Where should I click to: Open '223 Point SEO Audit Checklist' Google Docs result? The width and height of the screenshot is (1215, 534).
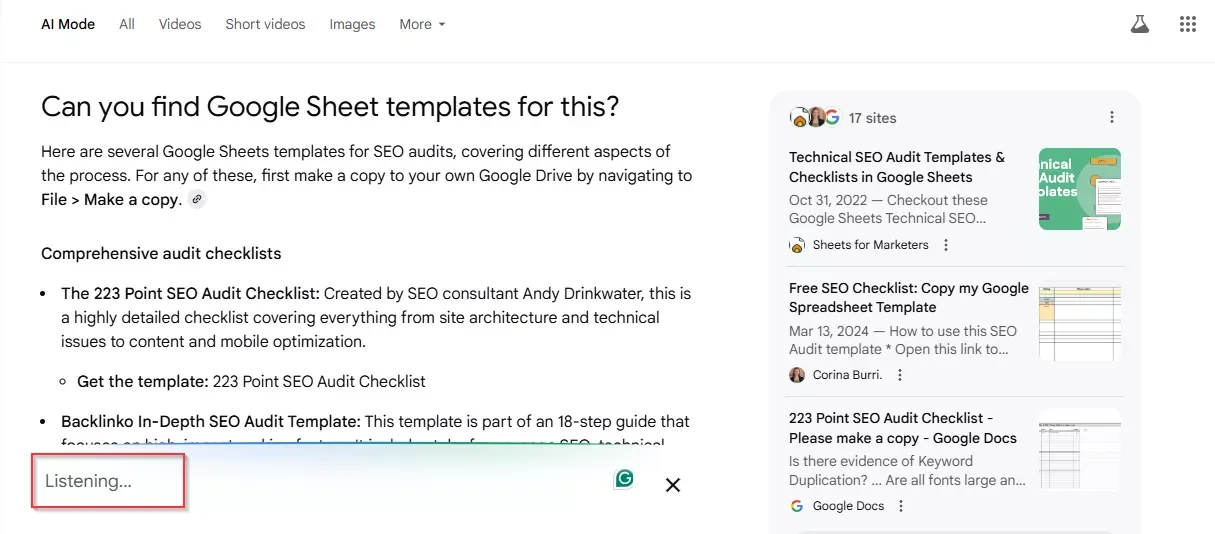coord(903,428)
